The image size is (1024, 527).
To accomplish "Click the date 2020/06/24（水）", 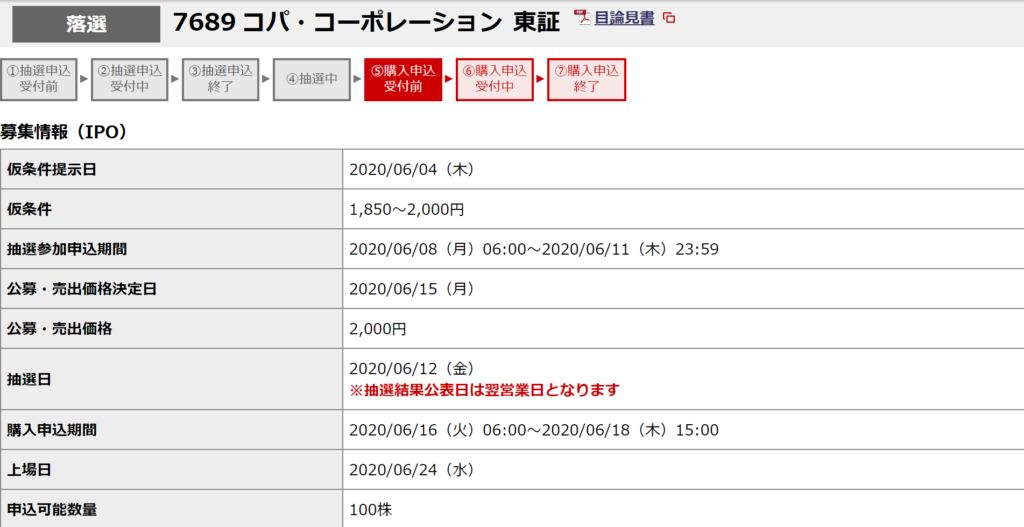I will coord(412,470).
